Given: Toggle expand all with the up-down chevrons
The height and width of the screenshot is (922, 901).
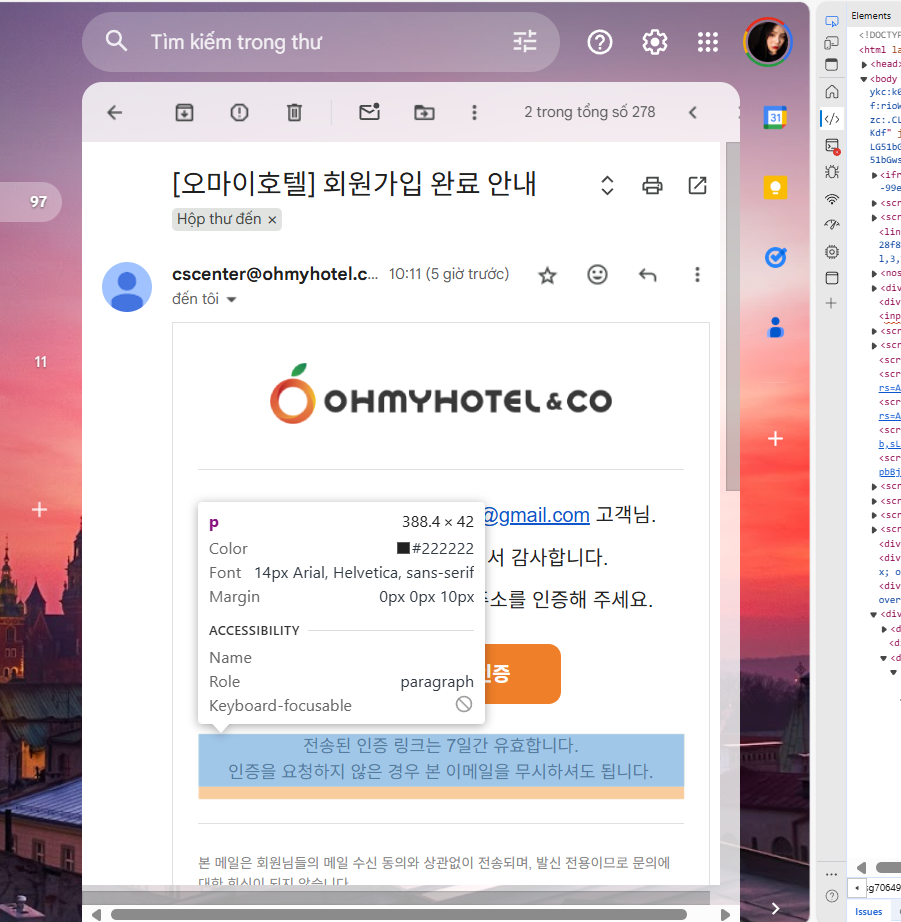Looking at the screenshot, I should tap(608, 185).
